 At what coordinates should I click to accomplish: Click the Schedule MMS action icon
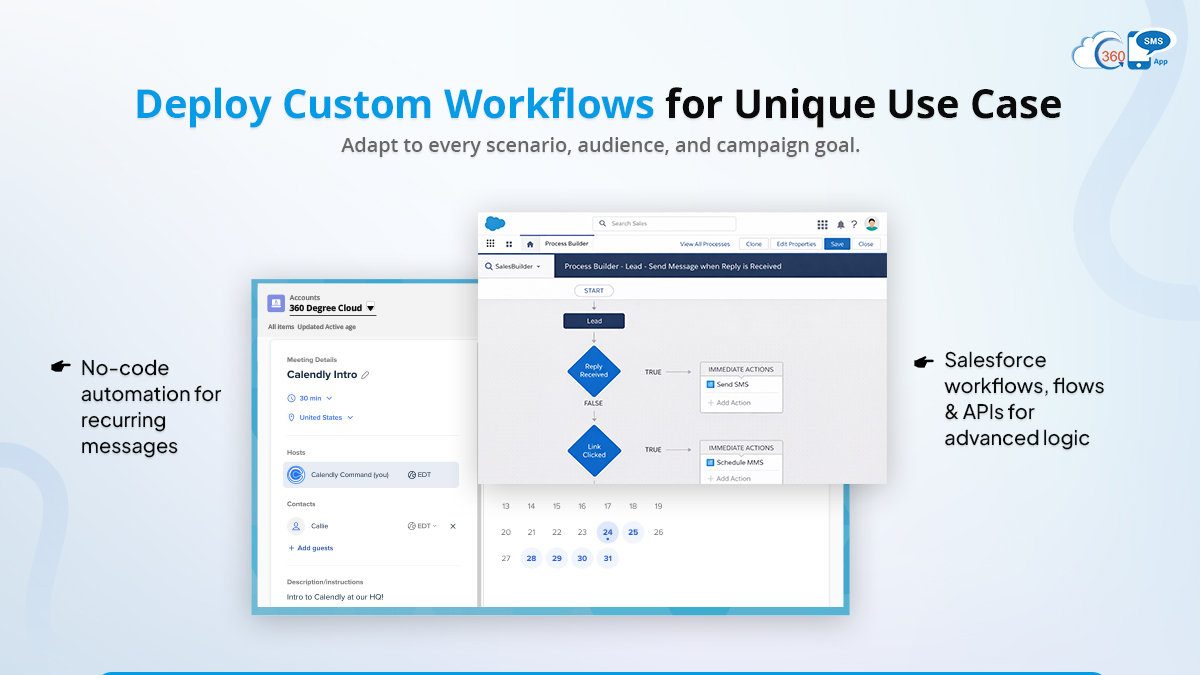[710, 463]
